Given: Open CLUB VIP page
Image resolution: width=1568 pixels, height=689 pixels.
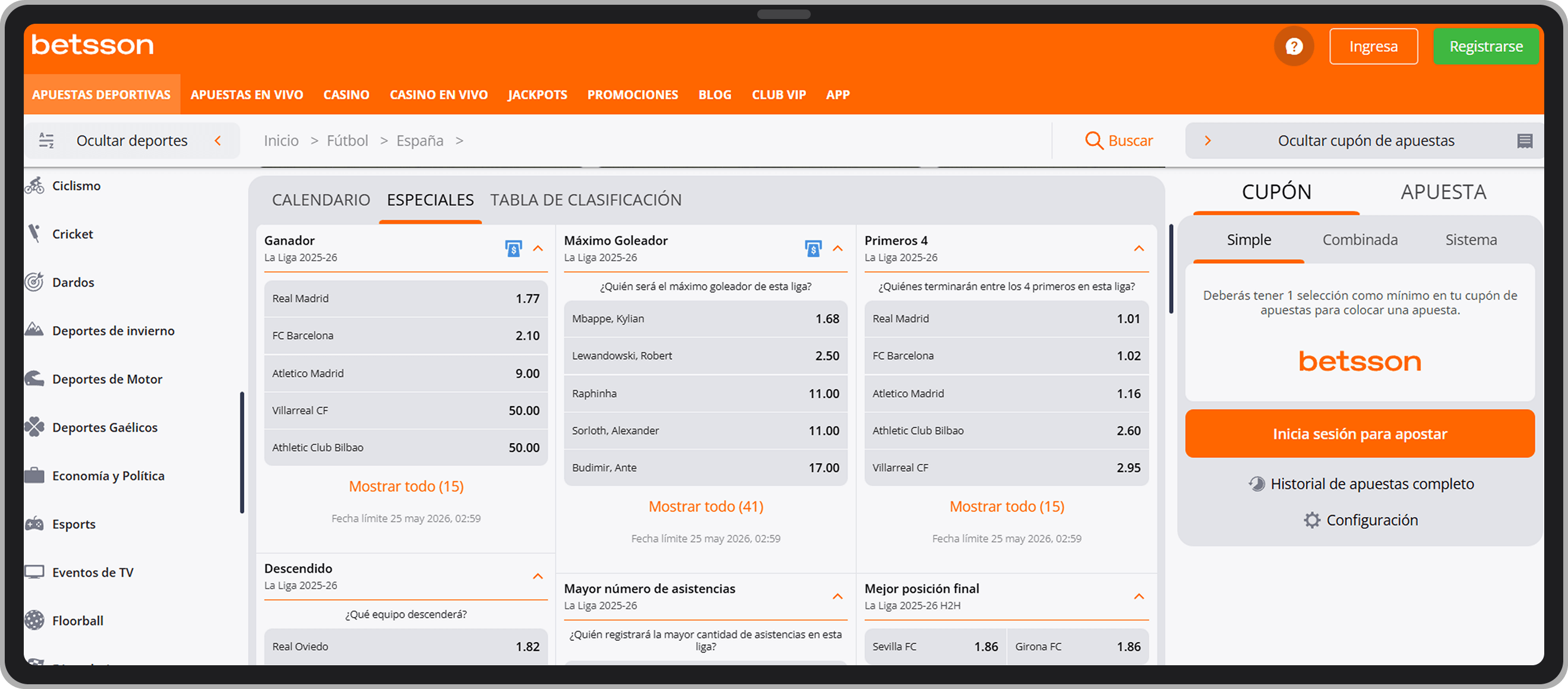Looking at the screenshot, I should pos(779,94).
